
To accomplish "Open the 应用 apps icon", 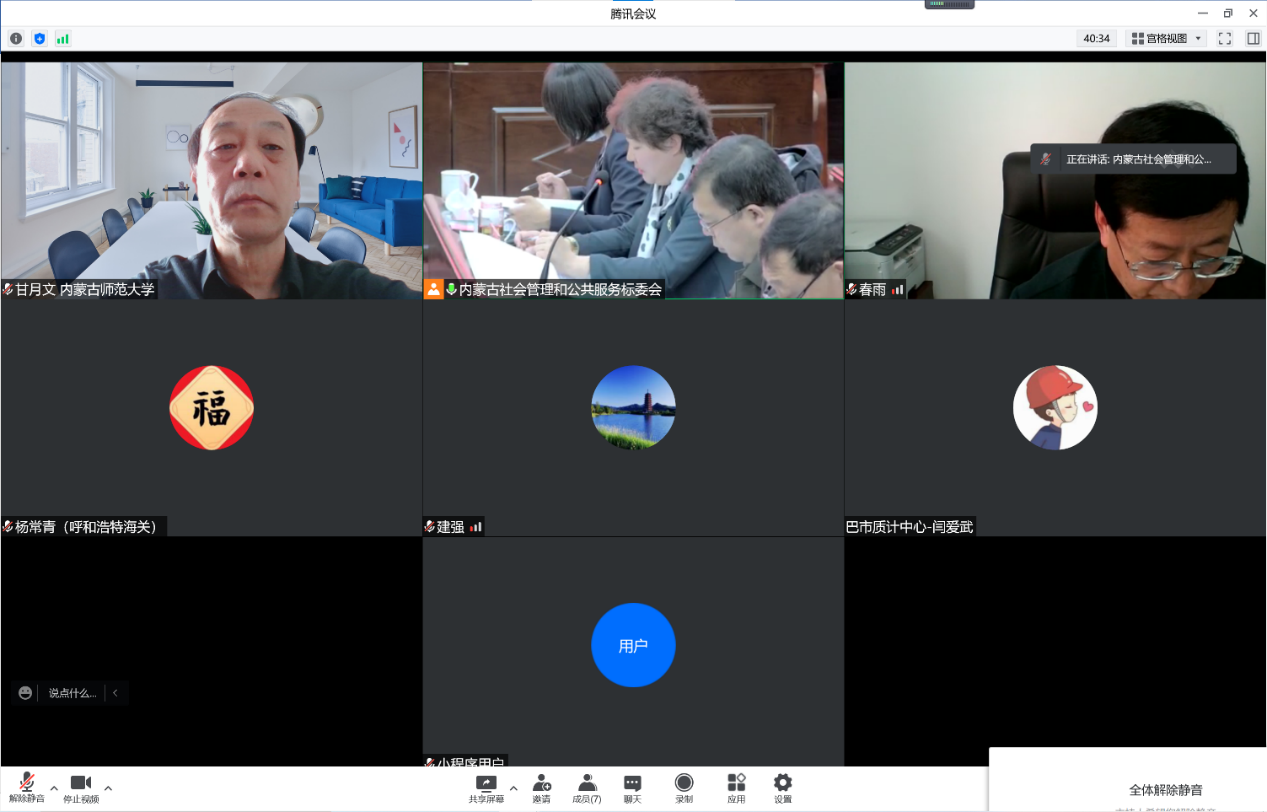I will 736,787.
